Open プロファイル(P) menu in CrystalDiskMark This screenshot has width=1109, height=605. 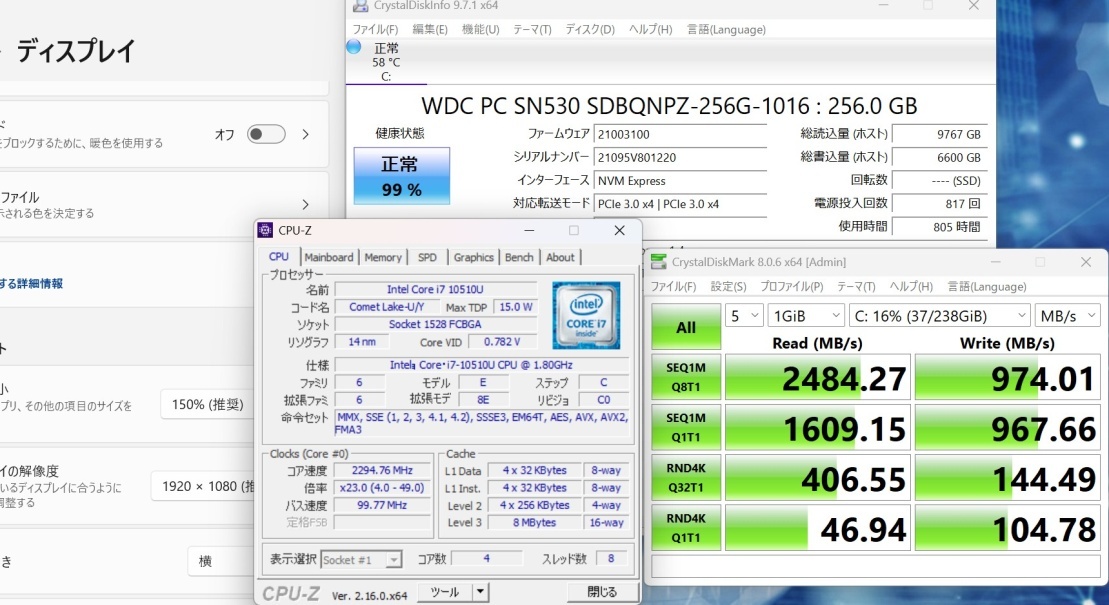click(791, 287)
